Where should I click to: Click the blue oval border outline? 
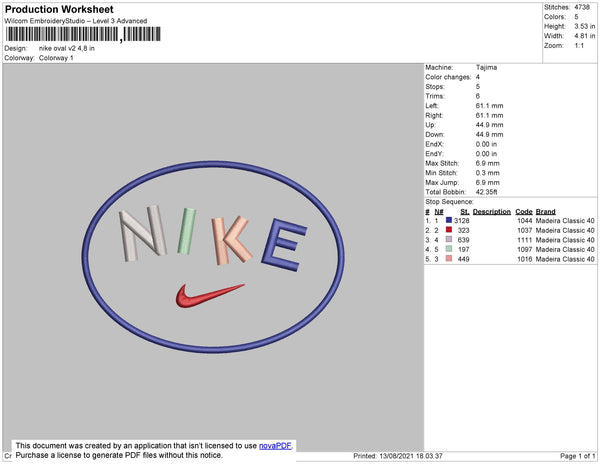pyautogui.click(x=213, y=164)
